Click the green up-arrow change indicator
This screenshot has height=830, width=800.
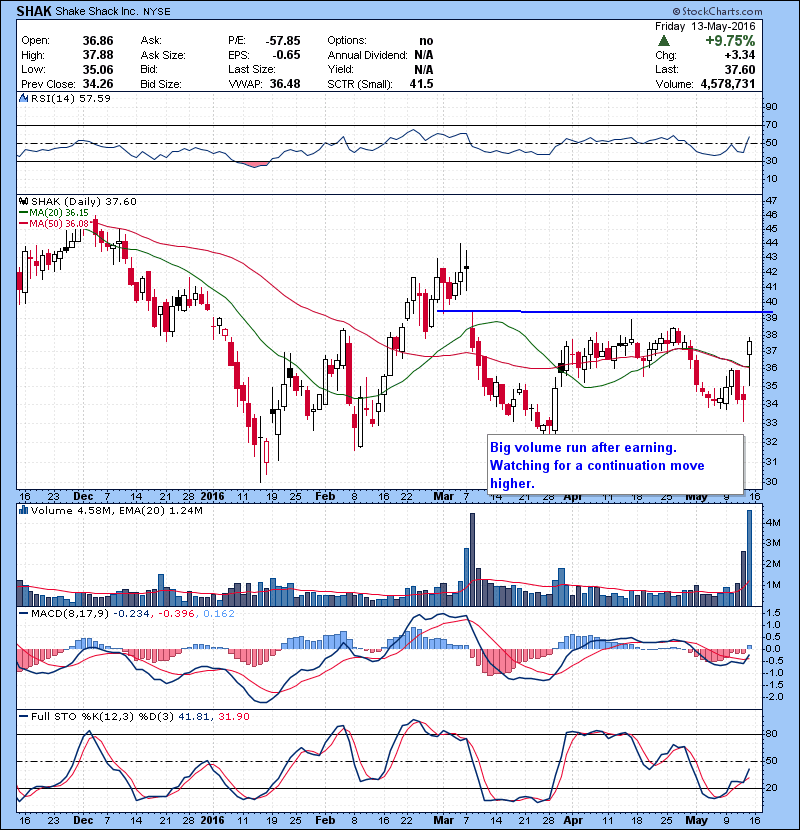pos(663,41)
